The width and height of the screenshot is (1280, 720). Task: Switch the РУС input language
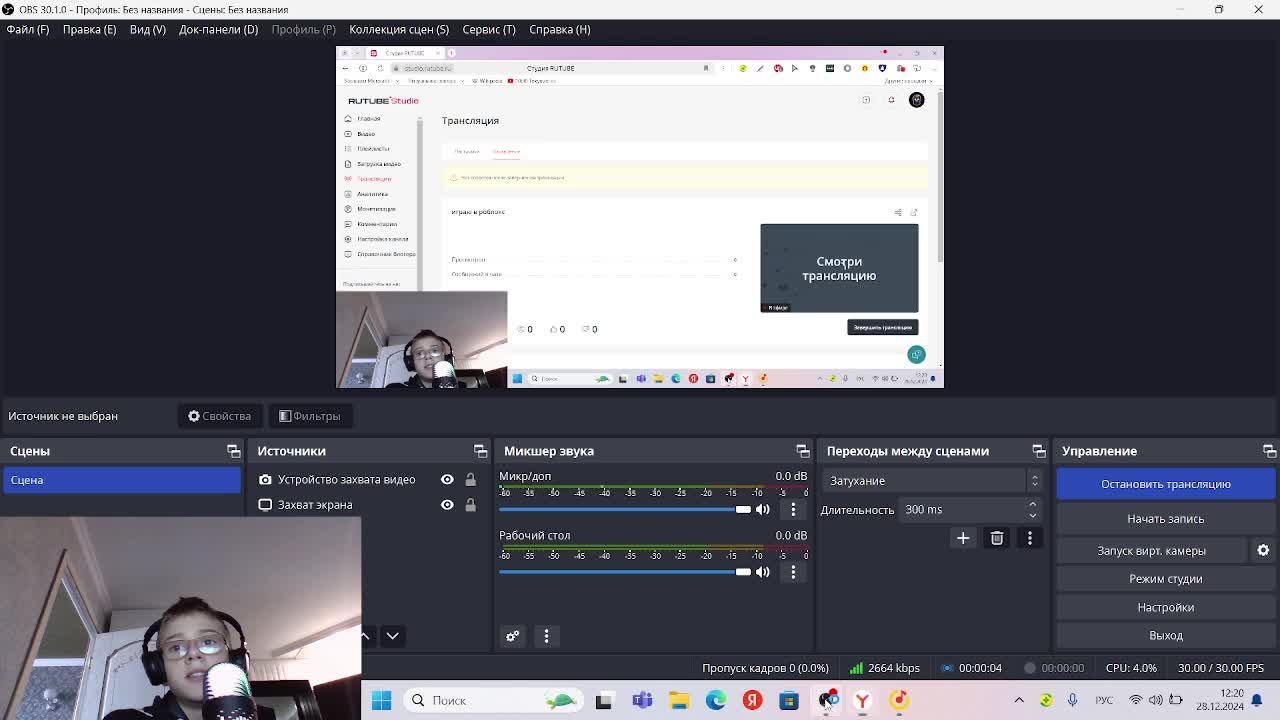click(1104, 700)
